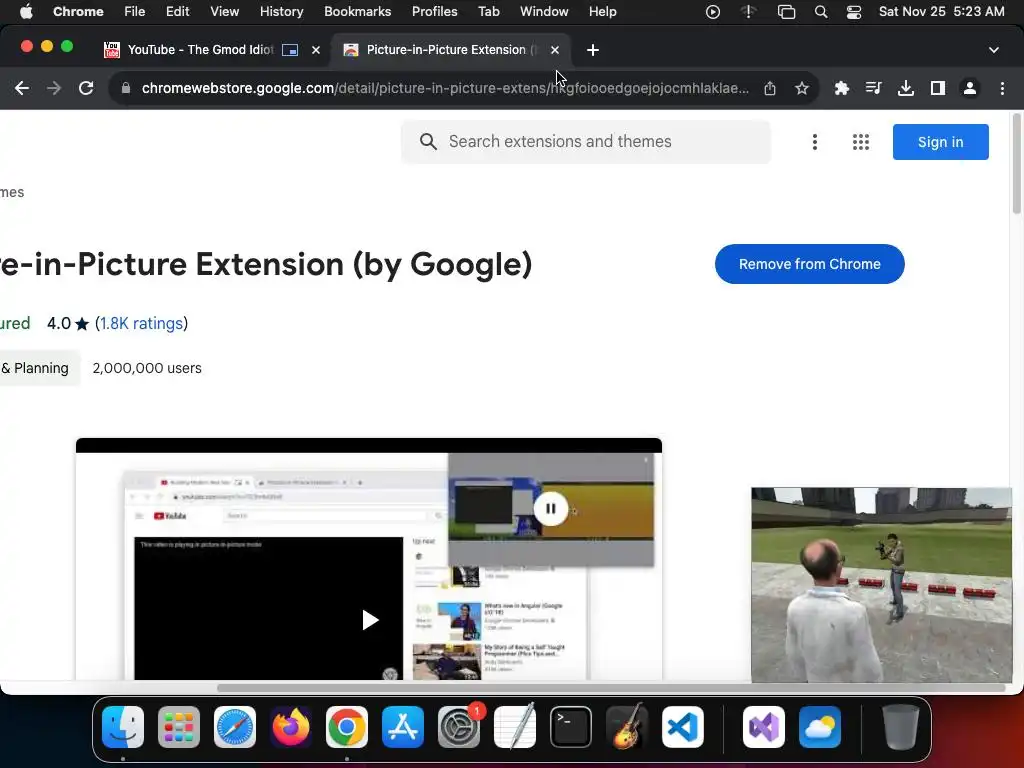
Task: Open Google Chrome from the Dock
Action: pos(347,727)
